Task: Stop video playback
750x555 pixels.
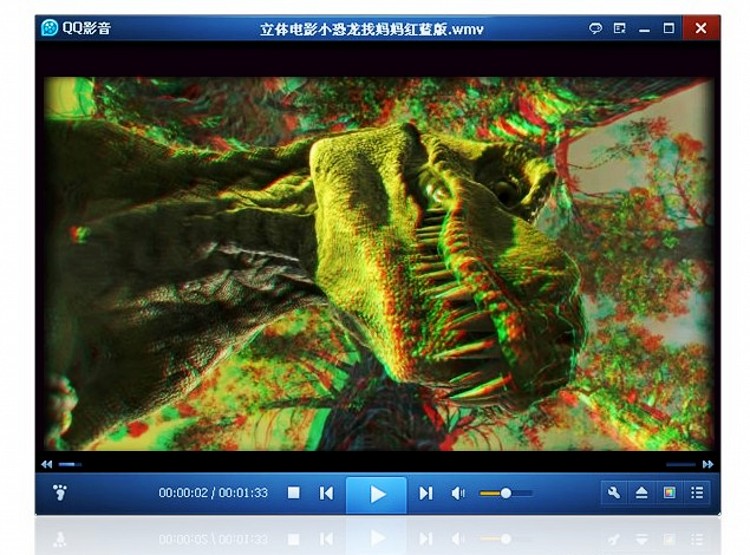Action: pos(294,493)
